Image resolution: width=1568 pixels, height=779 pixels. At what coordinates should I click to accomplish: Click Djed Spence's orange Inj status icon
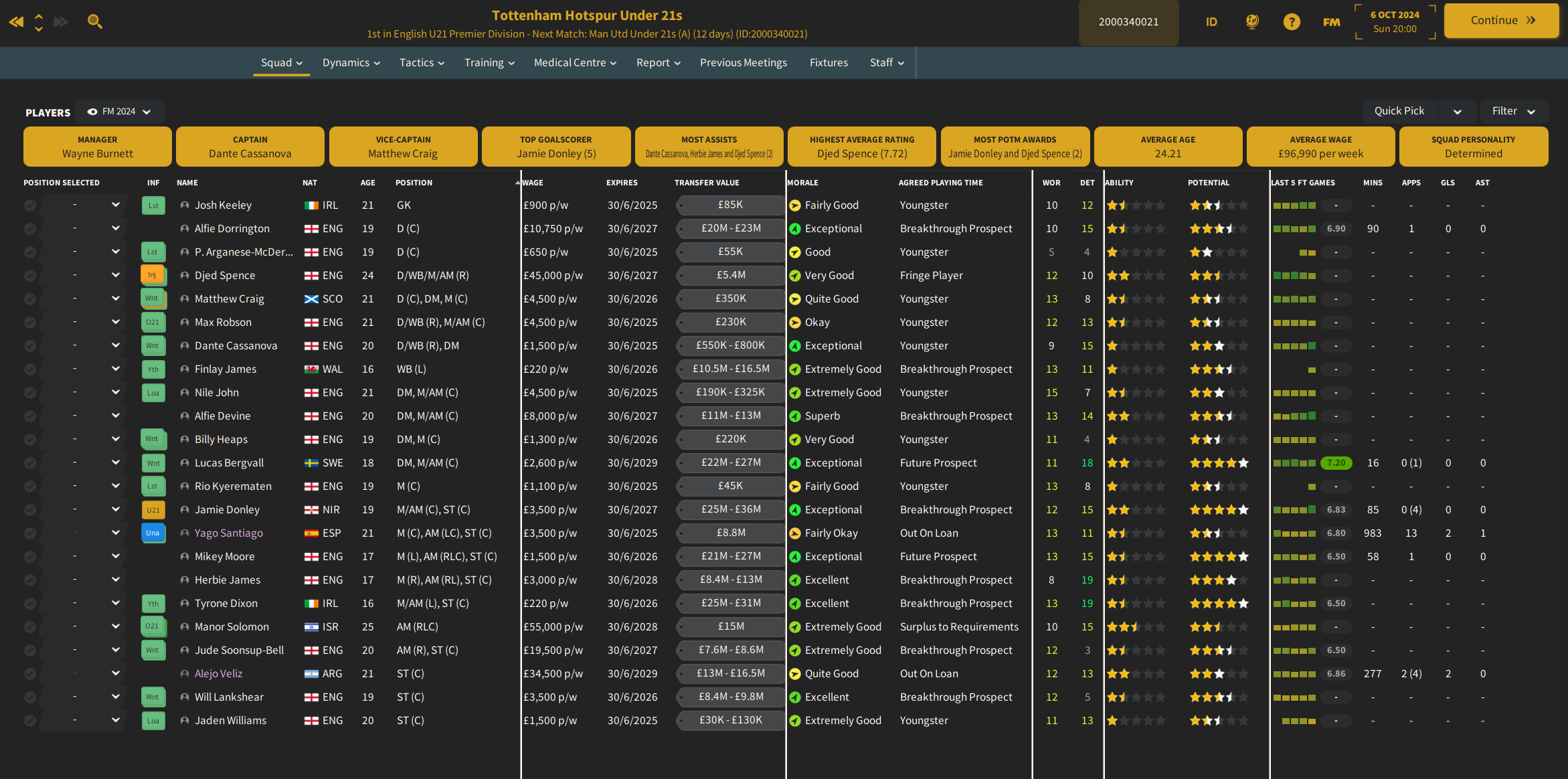[153, 275]
